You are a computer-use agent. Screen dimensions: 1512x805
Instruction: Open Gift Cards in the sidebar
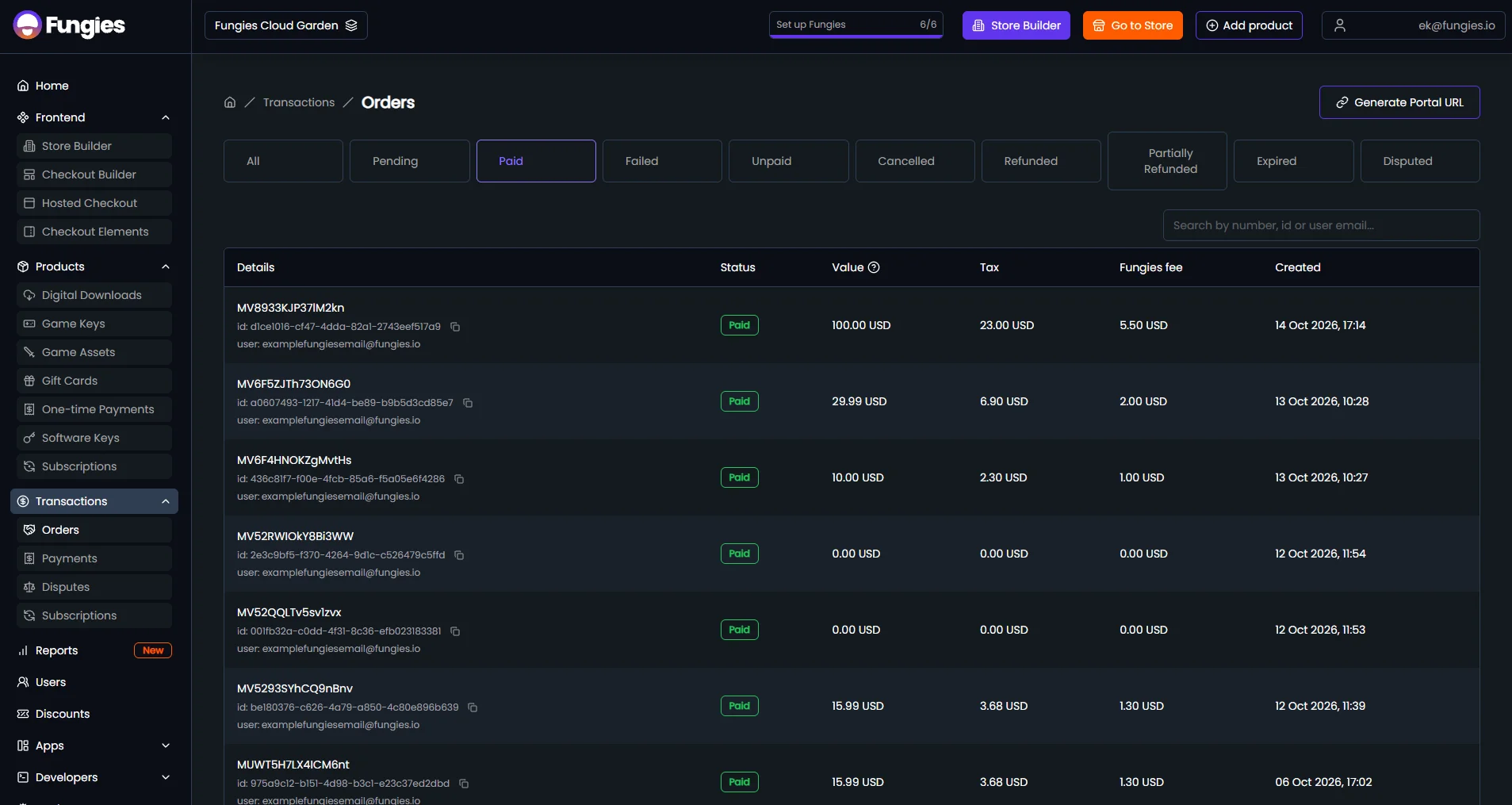pos(94,381)
